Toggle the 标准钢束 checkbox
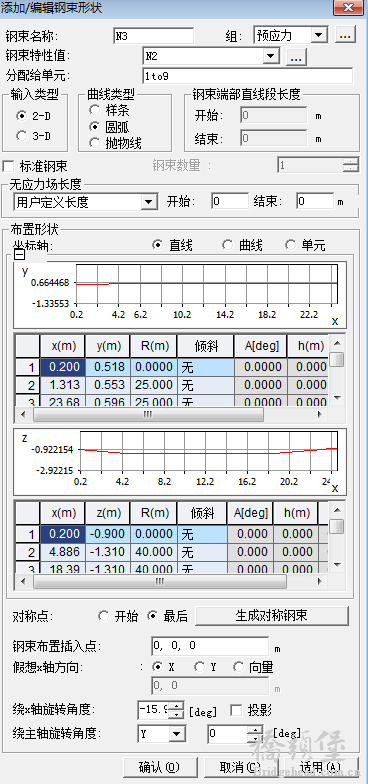 pyautogui.click(x=8, y=166)
